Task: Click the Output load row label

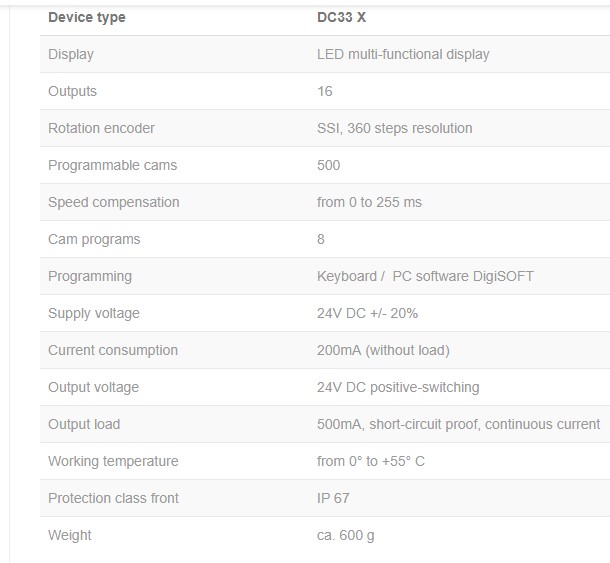Action: point(84,424)
